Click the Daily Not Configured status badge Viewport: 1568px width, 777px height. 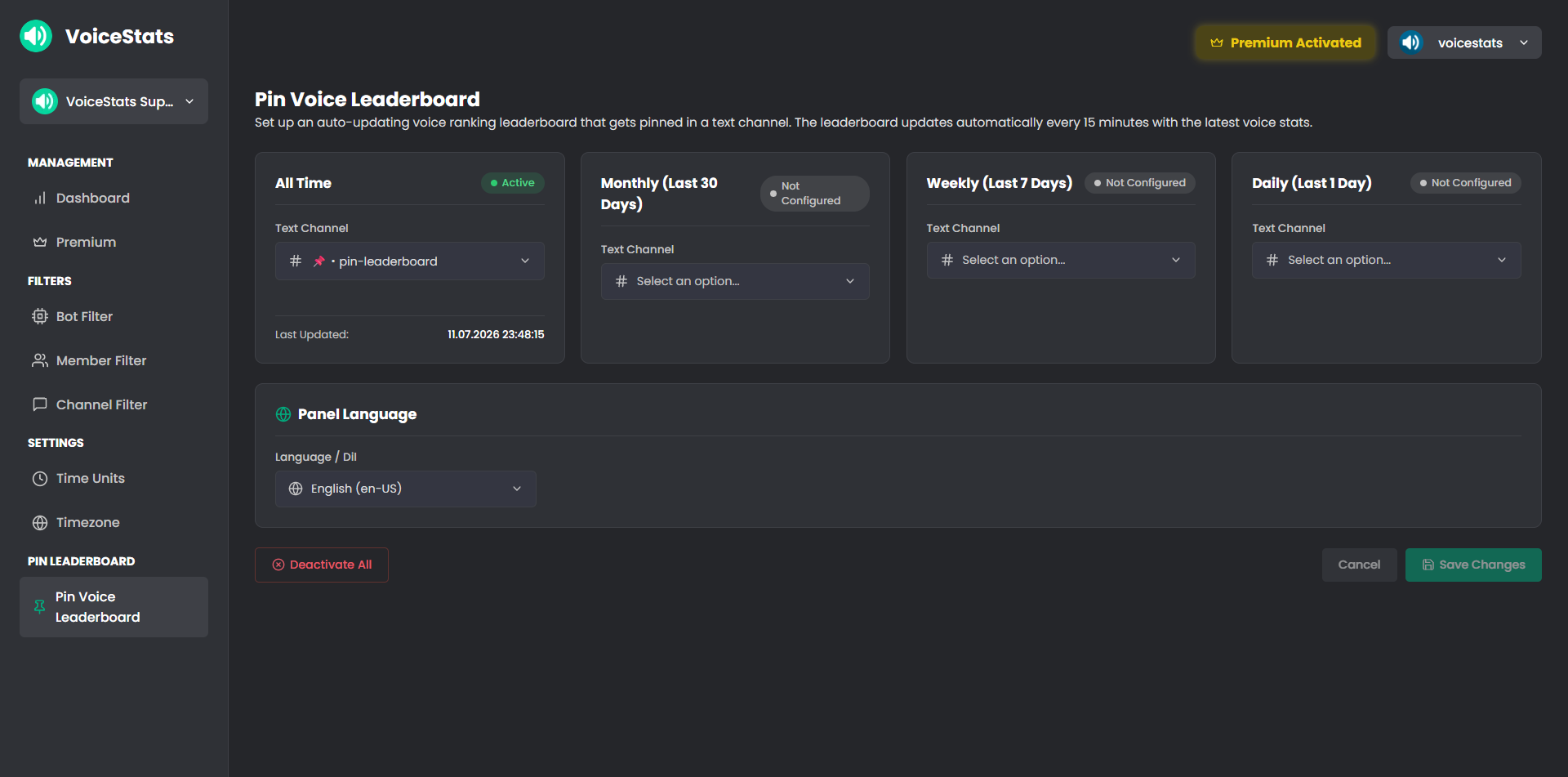(1466, 183)
